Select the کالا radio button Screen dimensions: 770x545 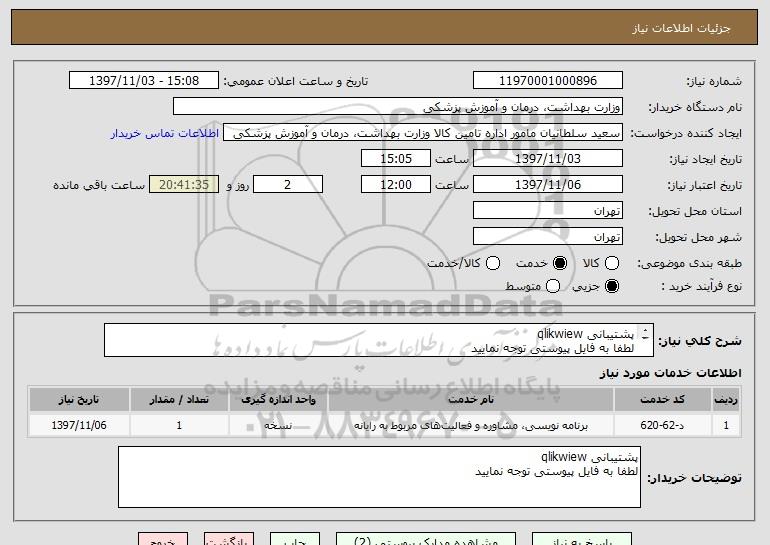pos(612,263)
